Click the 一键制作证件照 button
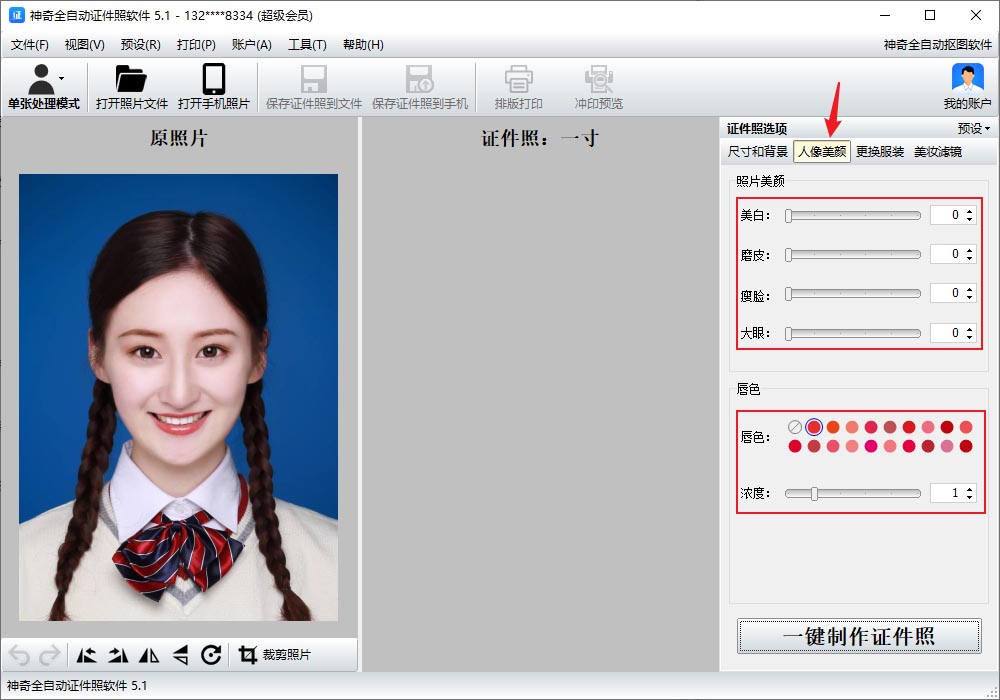This screenshot has width=1000, height=700. [x=858, y=636]
